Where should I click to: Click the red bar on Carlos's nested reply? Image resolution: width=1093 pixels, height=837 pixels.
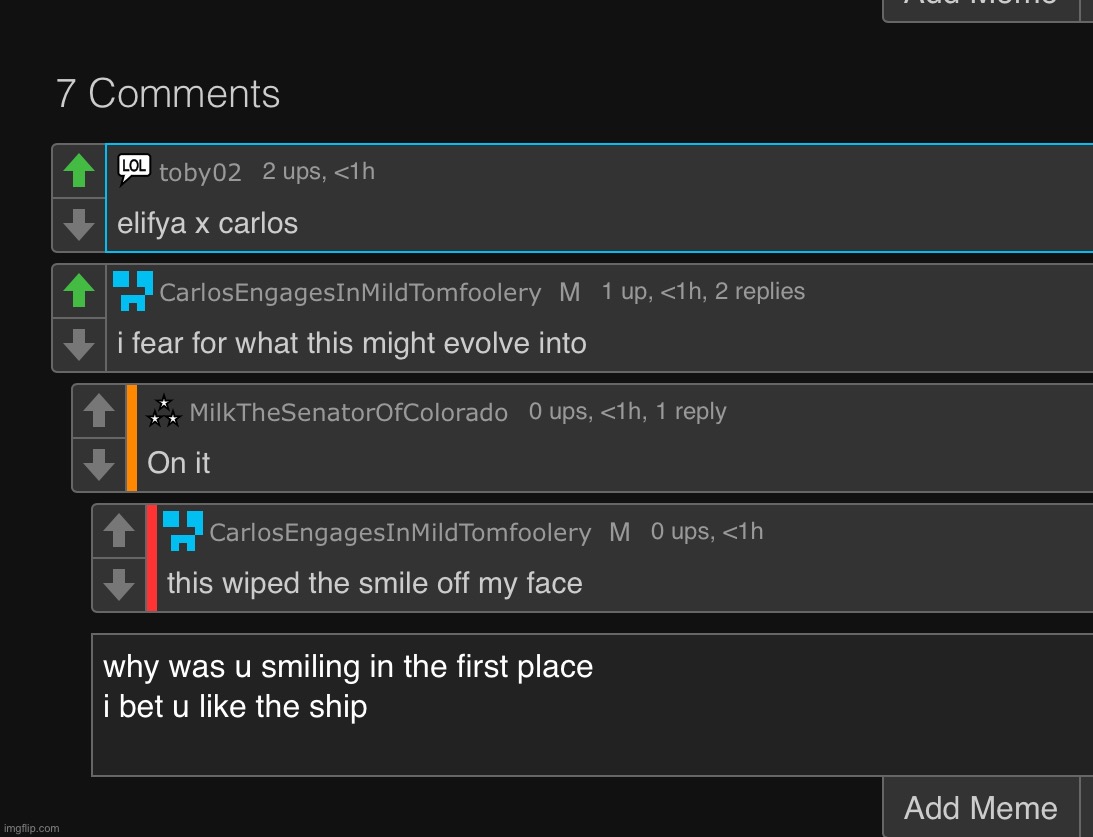tap(151, 558)
